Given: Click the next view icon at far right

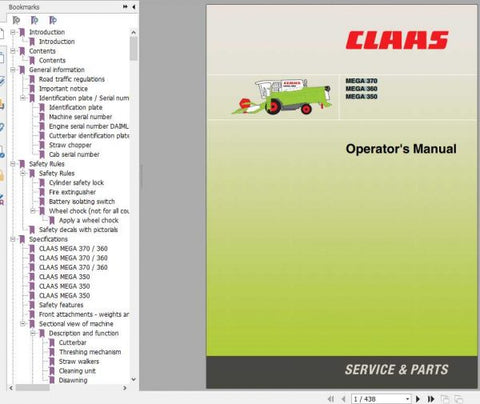Looking at the screenshot, I should pos(459,399).
